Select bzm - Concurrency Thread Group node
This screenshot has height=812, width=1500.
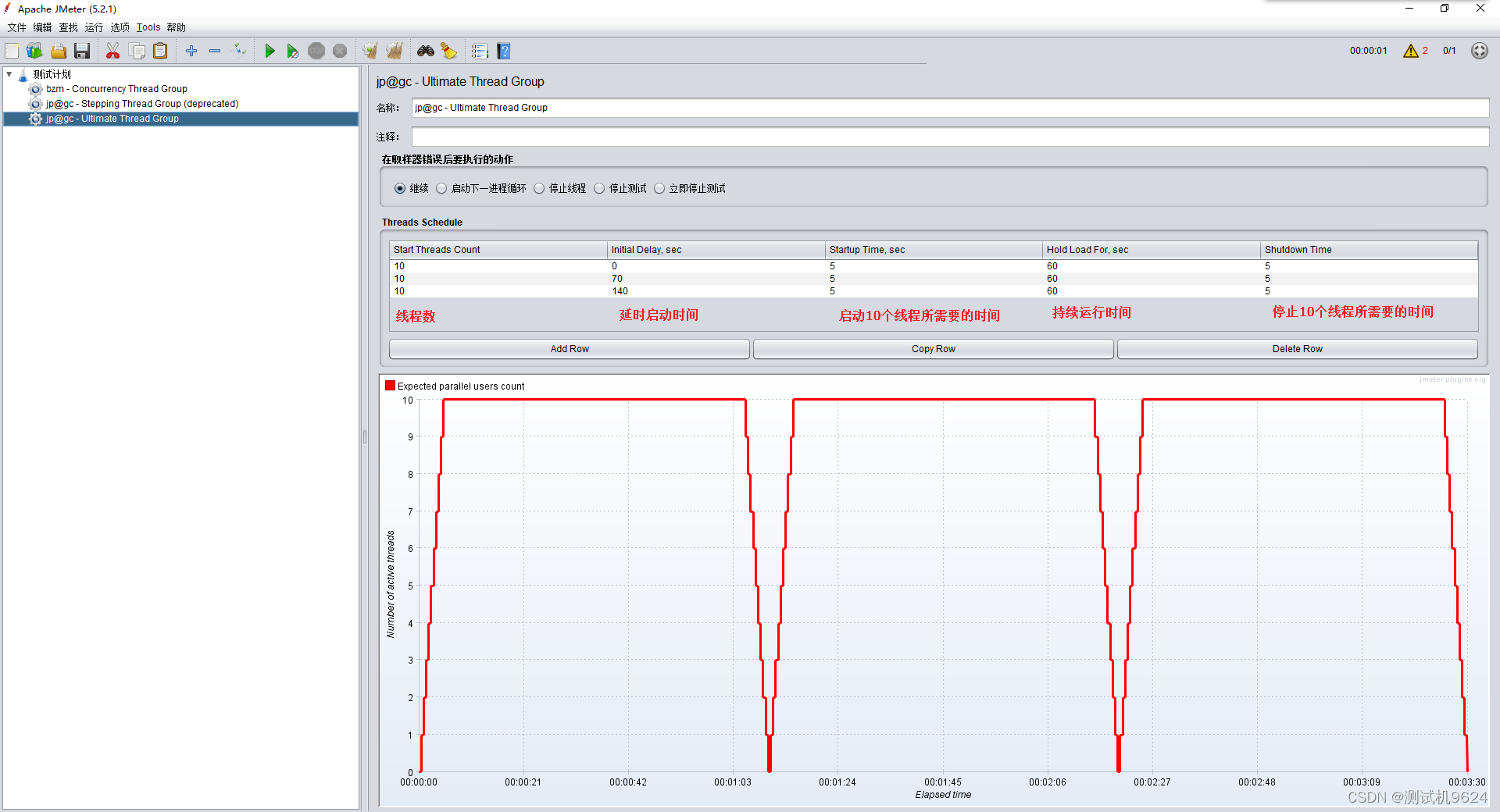(x=116, y=89)
